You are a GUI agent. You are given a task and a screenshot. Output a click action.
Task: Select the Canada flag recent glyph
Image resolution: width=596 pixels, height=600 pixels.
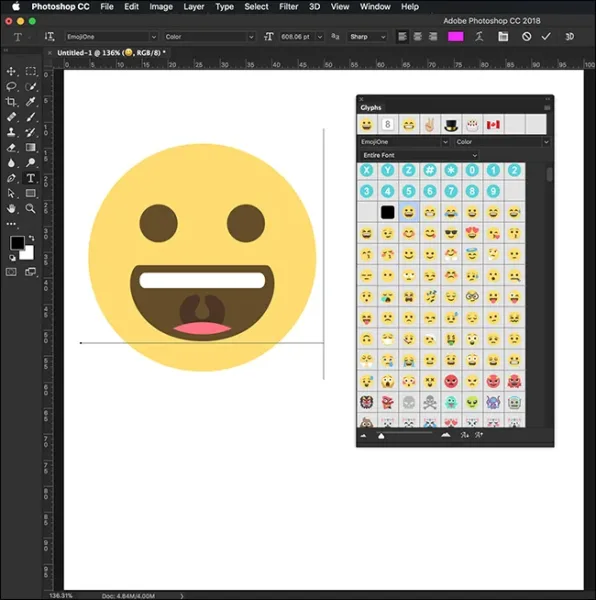493,125
